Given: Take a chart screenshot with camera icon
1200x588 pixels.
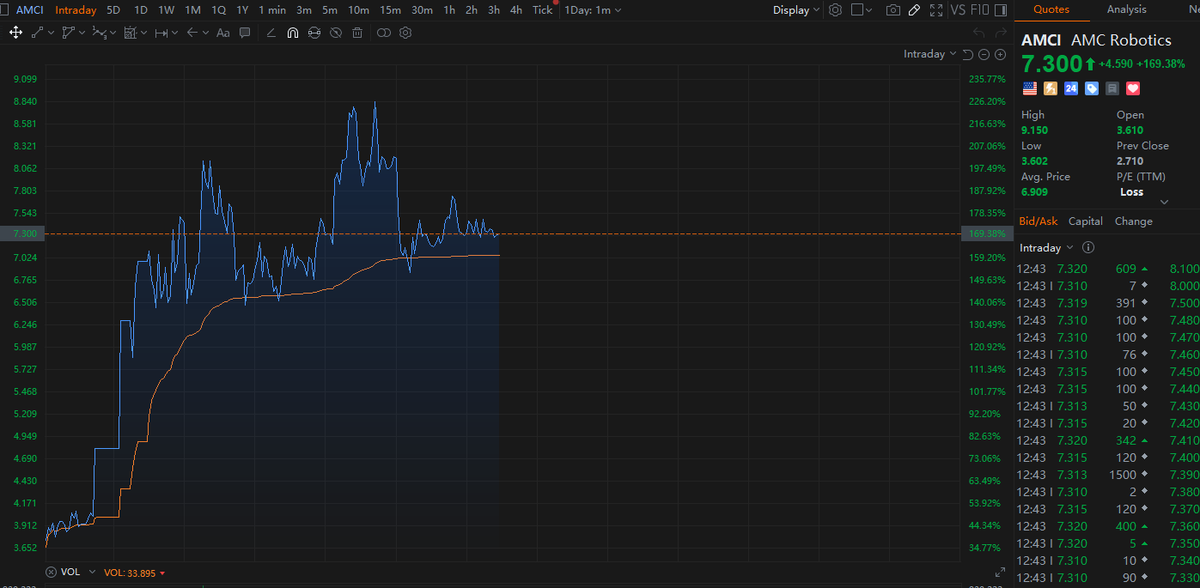Looking at the screenshot, I should click(893, 10).
